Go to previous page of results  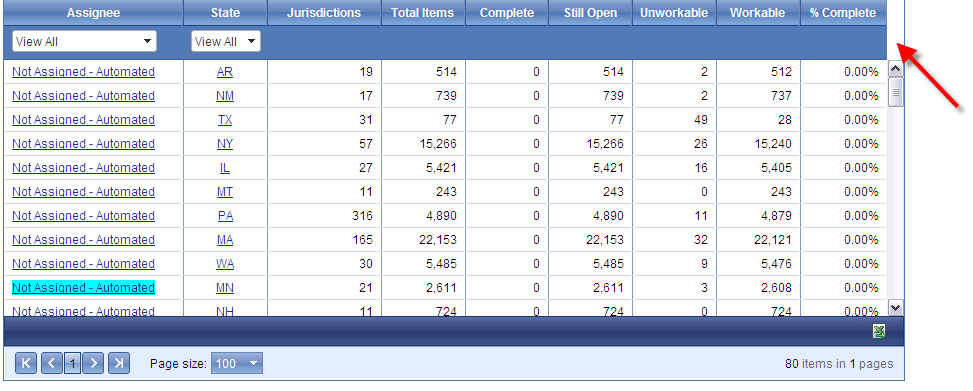[x=52, y=363]
